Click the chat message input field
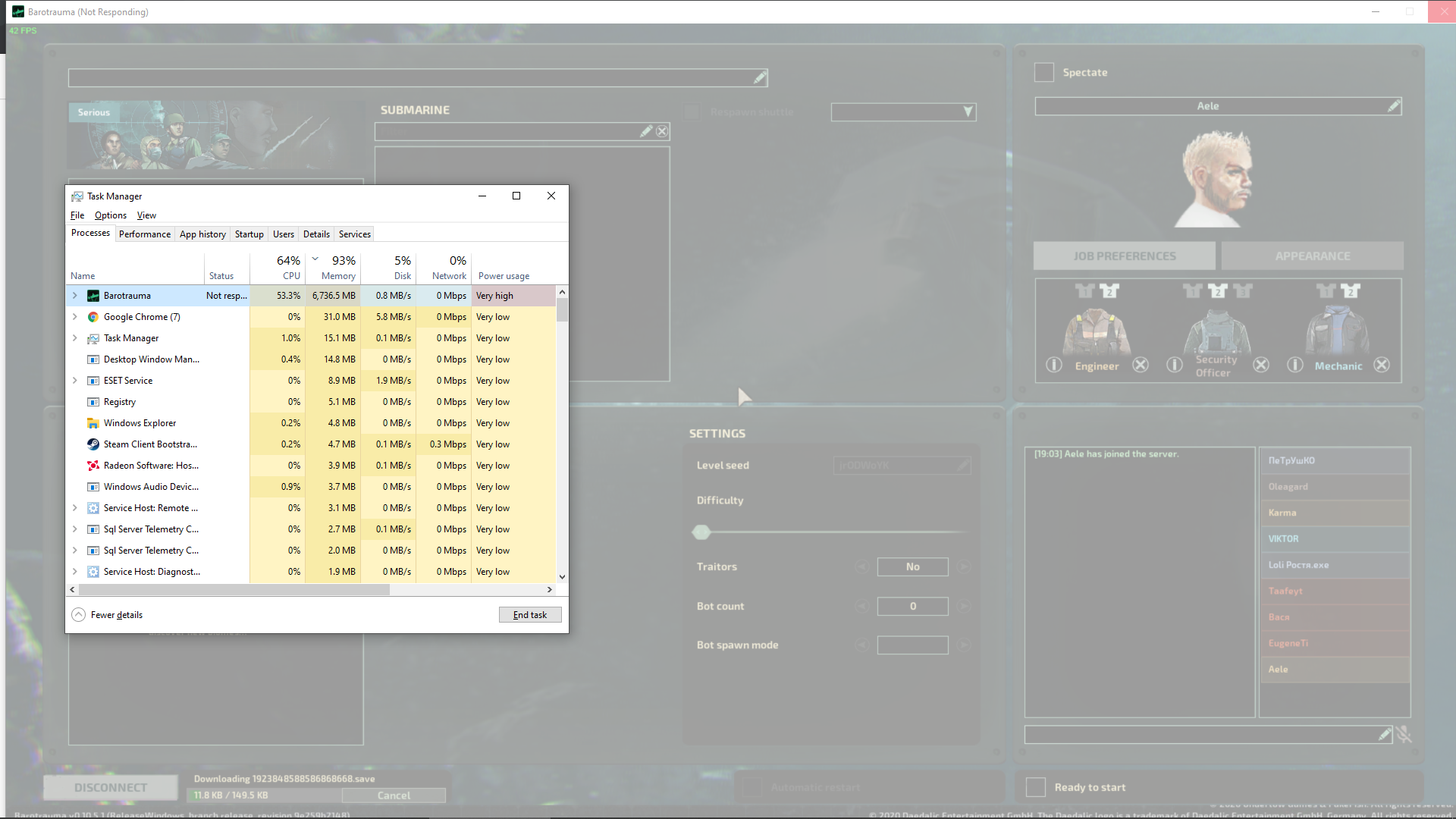Image resolution: width=1456 pixels, height=819 pixels. click(1209, 734)
